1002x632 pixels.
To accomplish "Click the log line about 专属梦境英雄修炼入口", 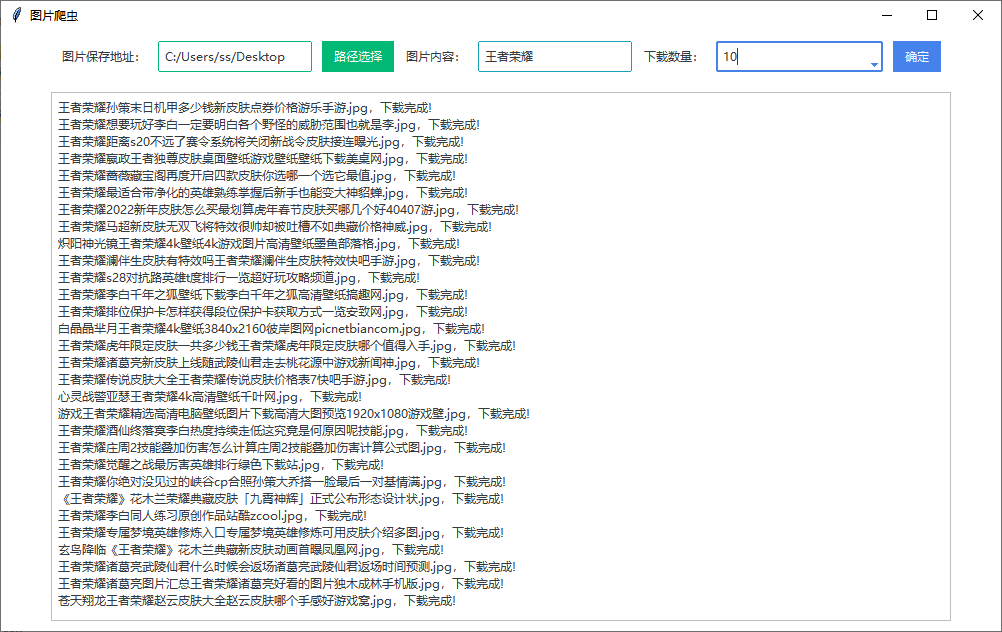I will (x=281, y=532).
